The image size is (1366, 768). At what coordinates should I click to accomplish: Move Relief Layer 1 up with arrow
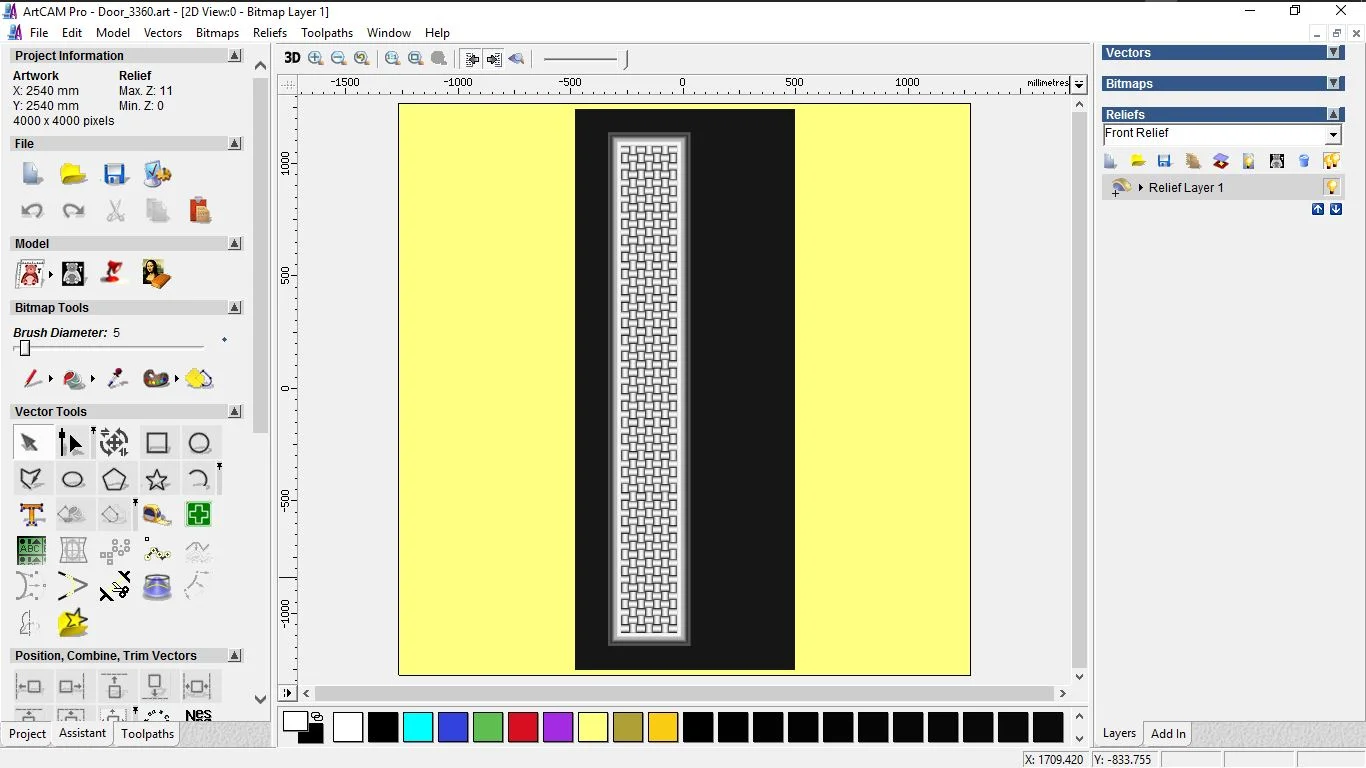[1318, 209]
